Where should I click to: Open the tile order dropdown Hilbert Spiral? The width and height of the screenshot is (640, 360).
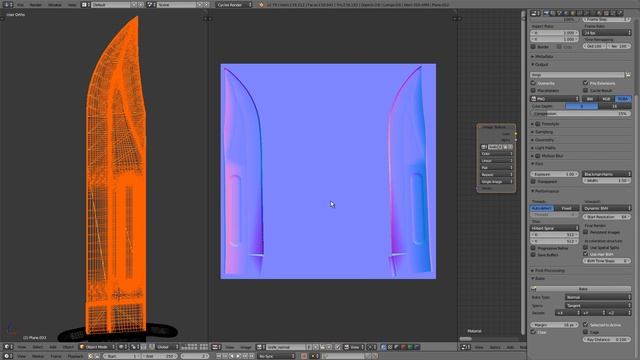(554, 228)
